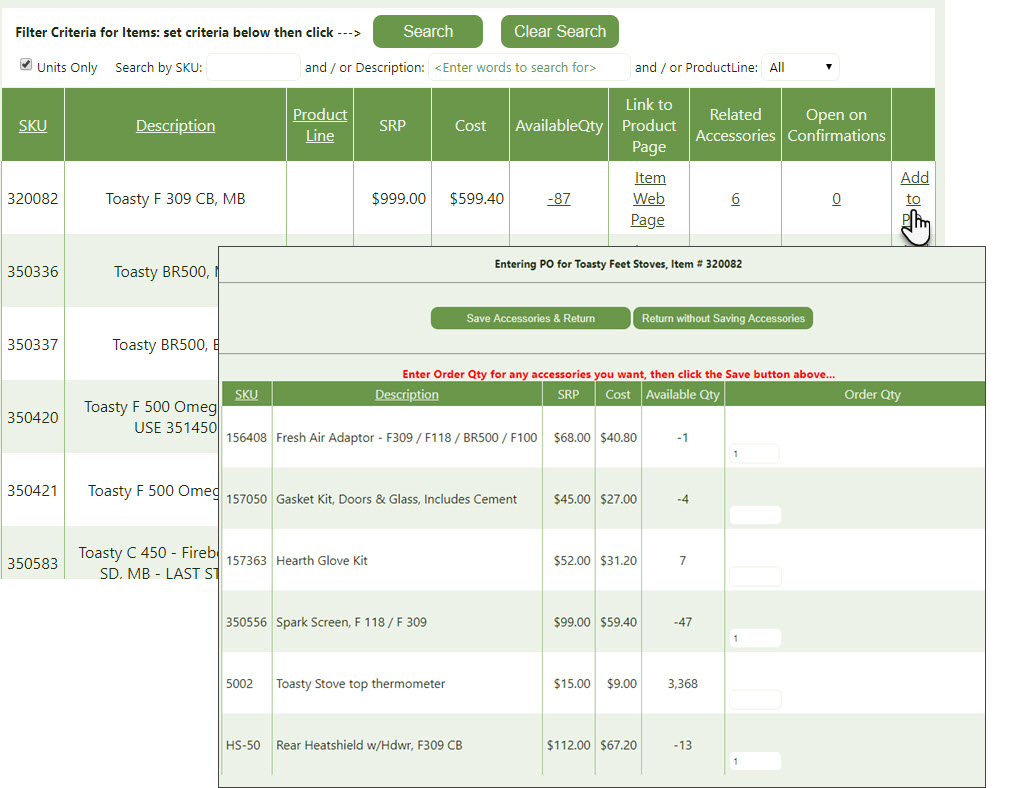The width and height of the screenshot is (1010, 788).
Task: Sort results by Description column
Action: click(x=175, y=125)
